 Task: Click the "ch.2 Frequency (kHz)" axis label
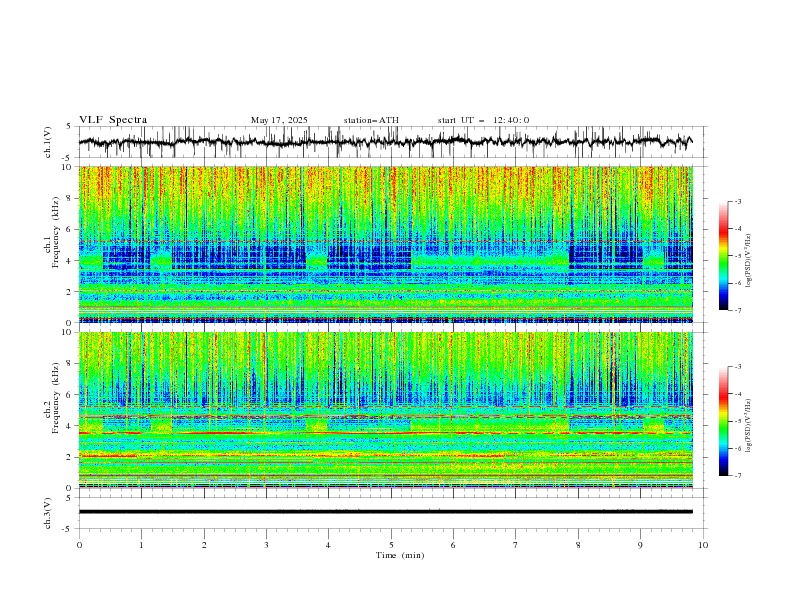coord(53,398)
